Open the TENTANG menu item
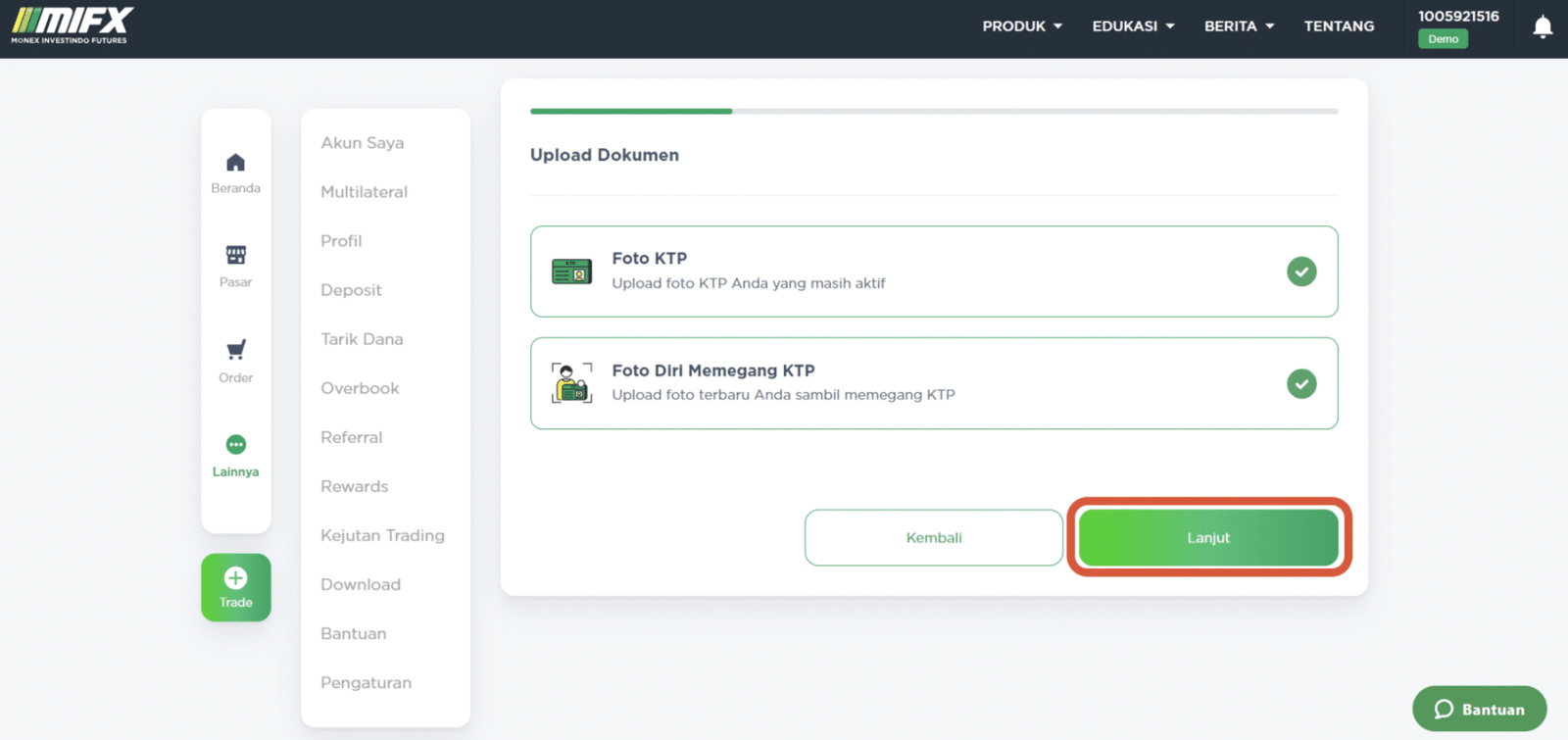This screenshot has width=1568, height=740. tap(1339, 26)
